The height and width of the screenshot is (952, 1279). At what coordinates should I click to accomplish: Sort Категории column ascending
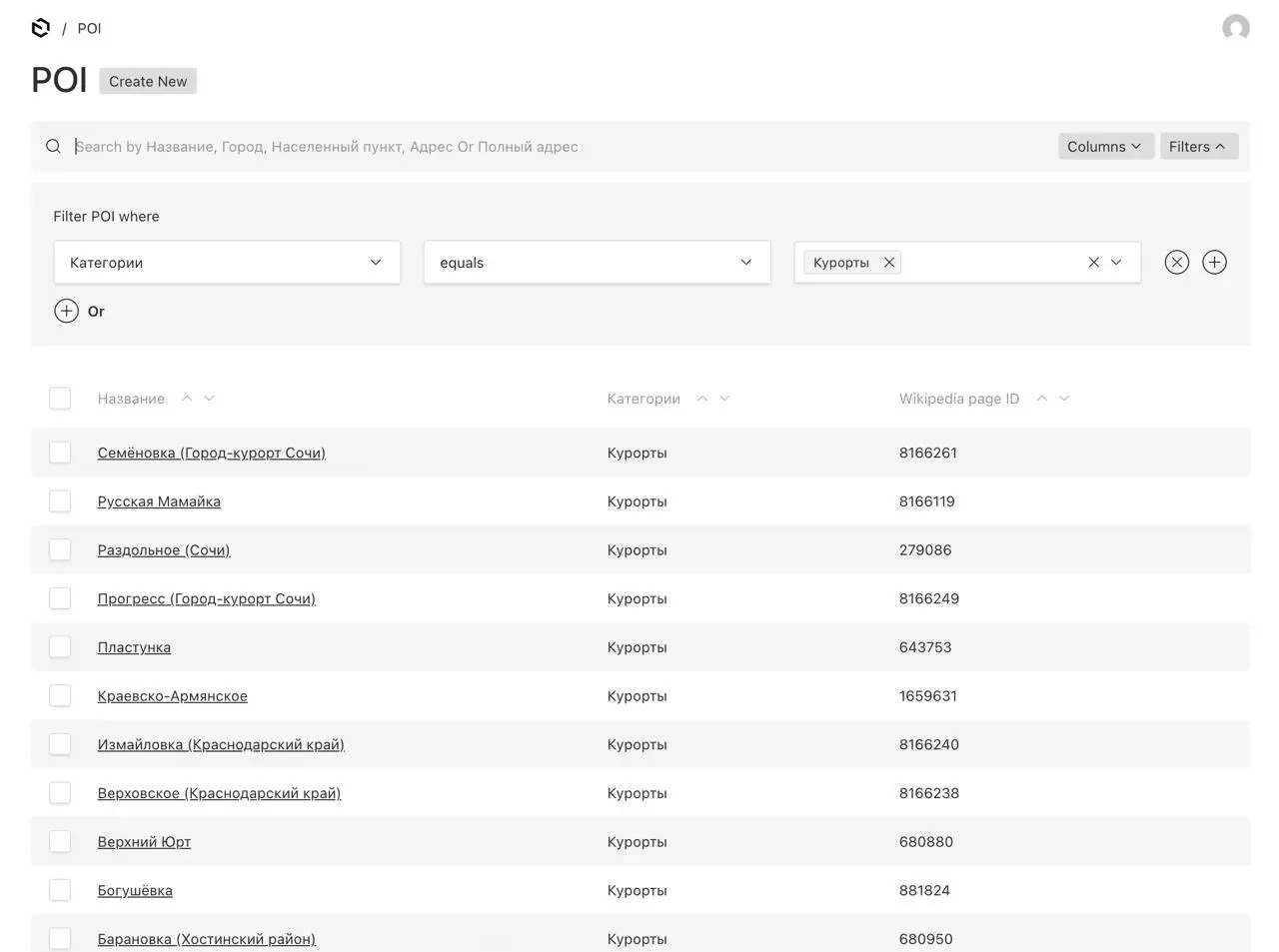(702, 399)
